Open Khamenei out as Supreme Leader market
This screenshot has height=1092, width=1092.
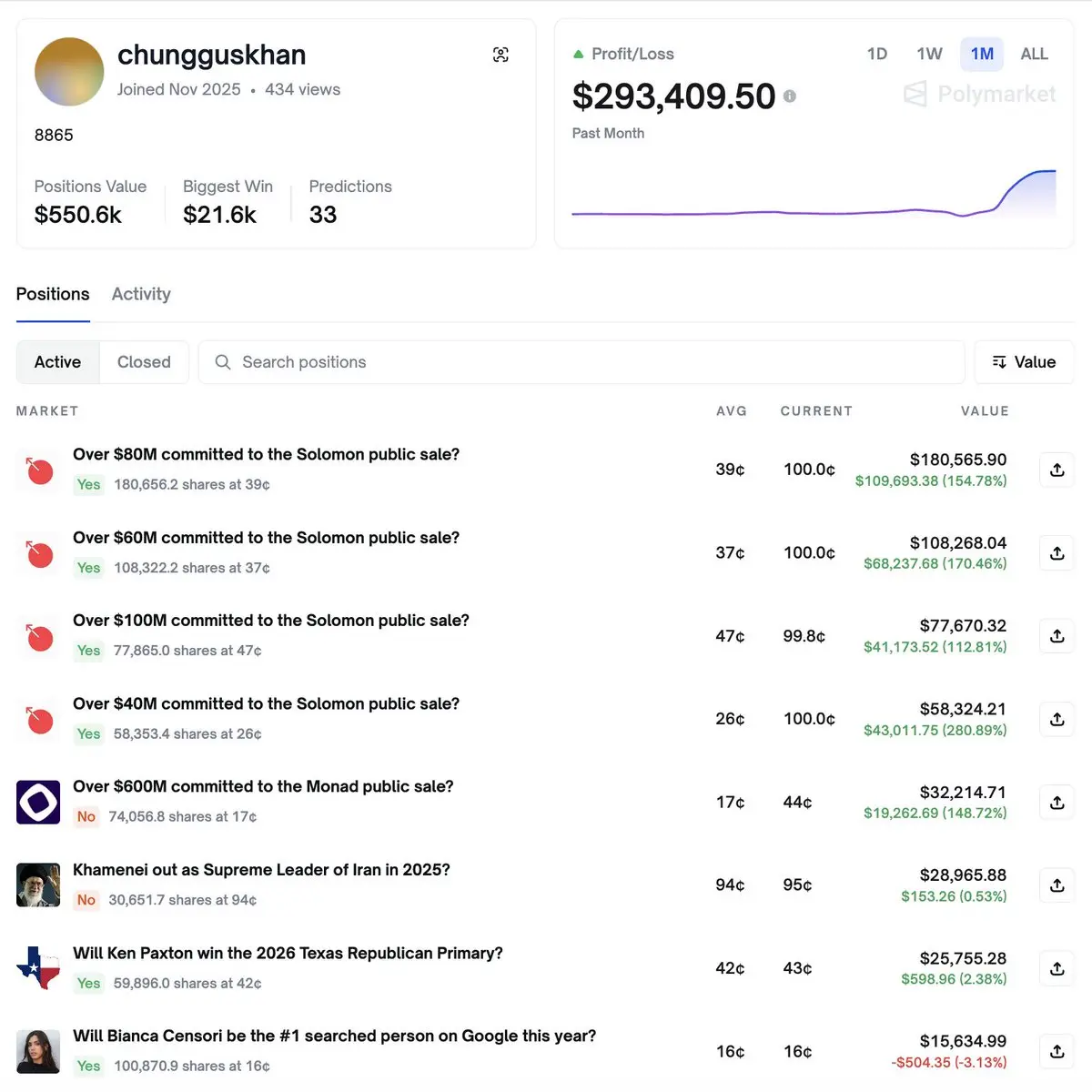point(261,870)
